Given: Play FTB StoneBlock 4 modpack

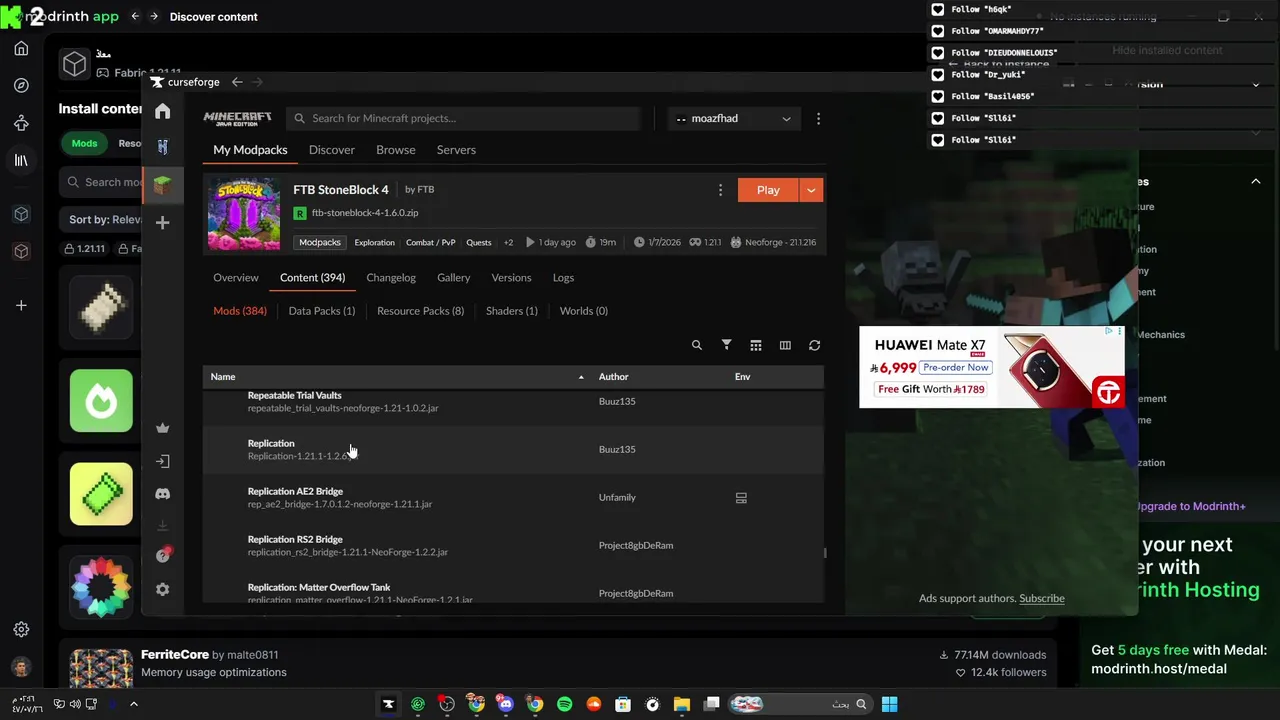Looking at the screenshot, I should (768, 190).
